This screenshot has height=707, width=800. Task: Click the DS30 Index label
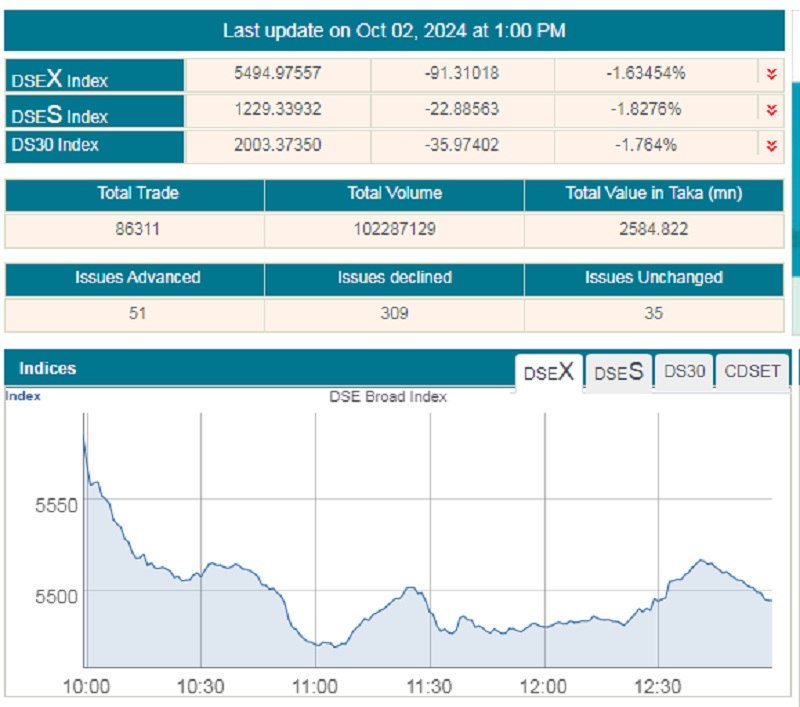click(x=55, y=145)
